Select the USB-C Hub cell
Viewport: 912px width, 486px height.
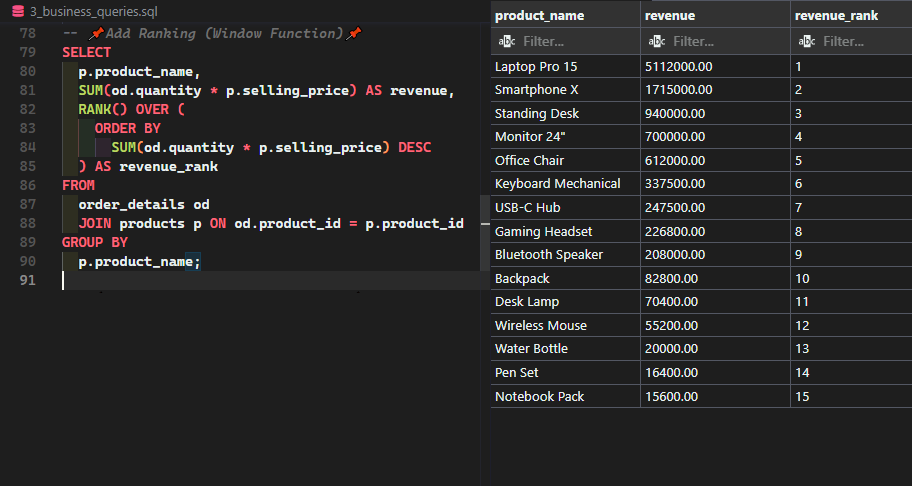[565, 208]
